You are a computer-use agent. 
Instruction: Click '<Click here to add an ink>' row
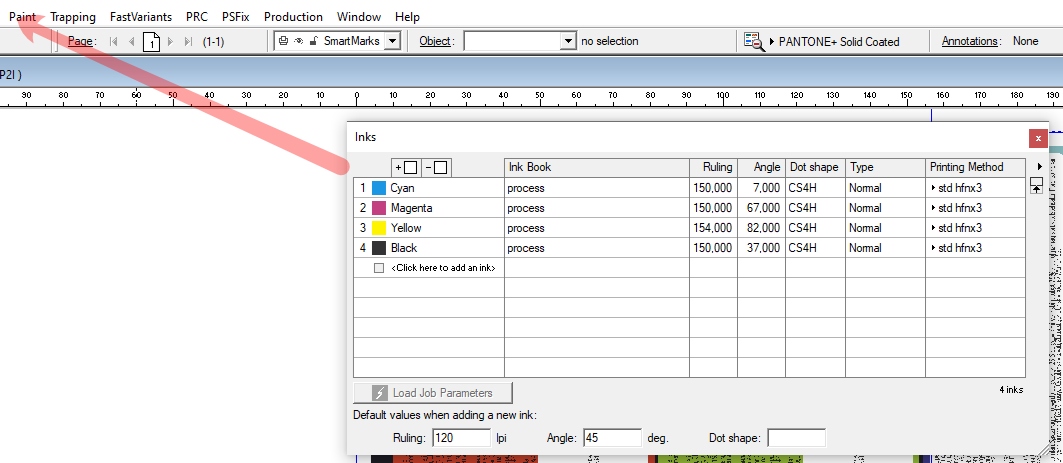[443, 268]
